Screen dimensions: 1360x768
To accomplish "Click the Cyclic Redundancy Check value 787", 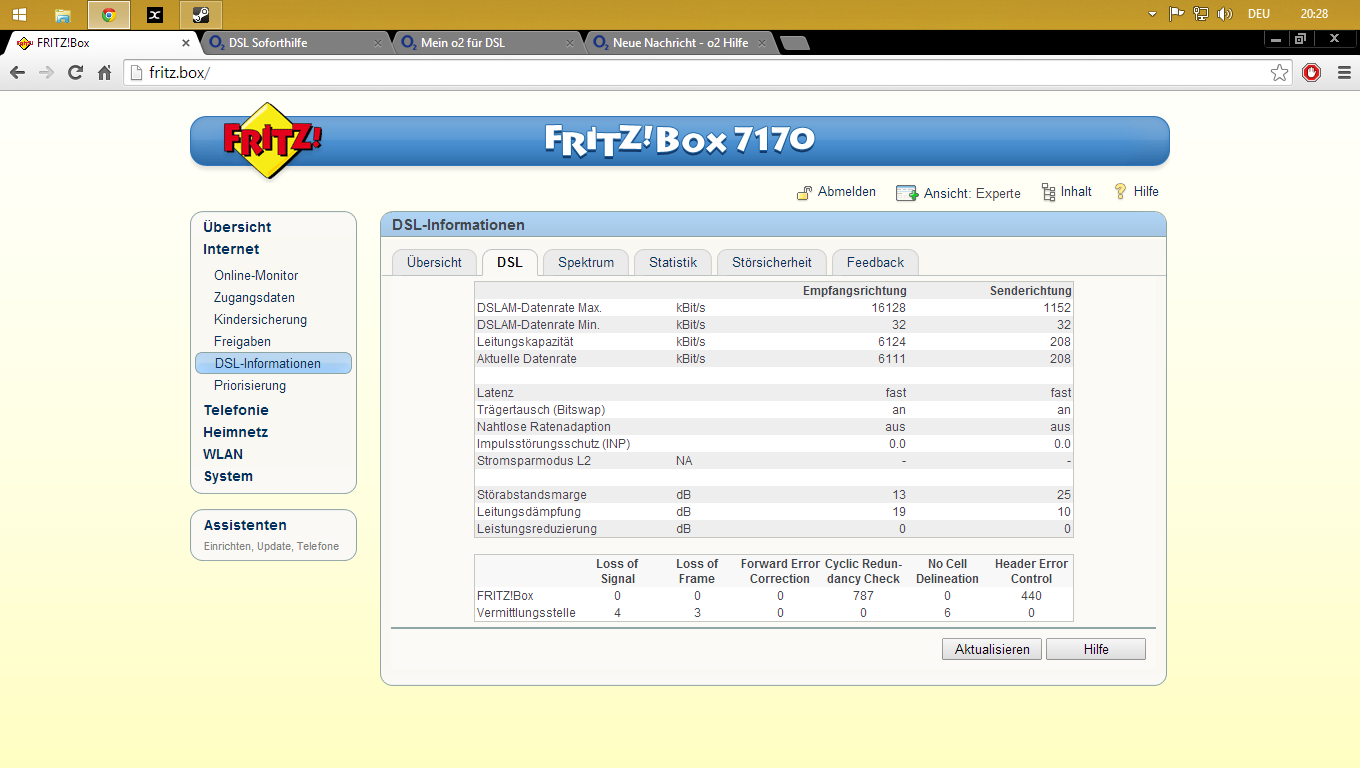I will coord(863,596).
